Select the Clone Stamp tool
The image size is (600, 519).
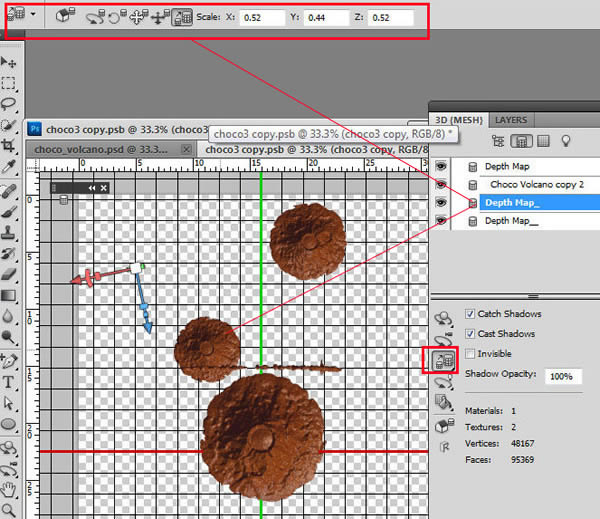(9, 232)
